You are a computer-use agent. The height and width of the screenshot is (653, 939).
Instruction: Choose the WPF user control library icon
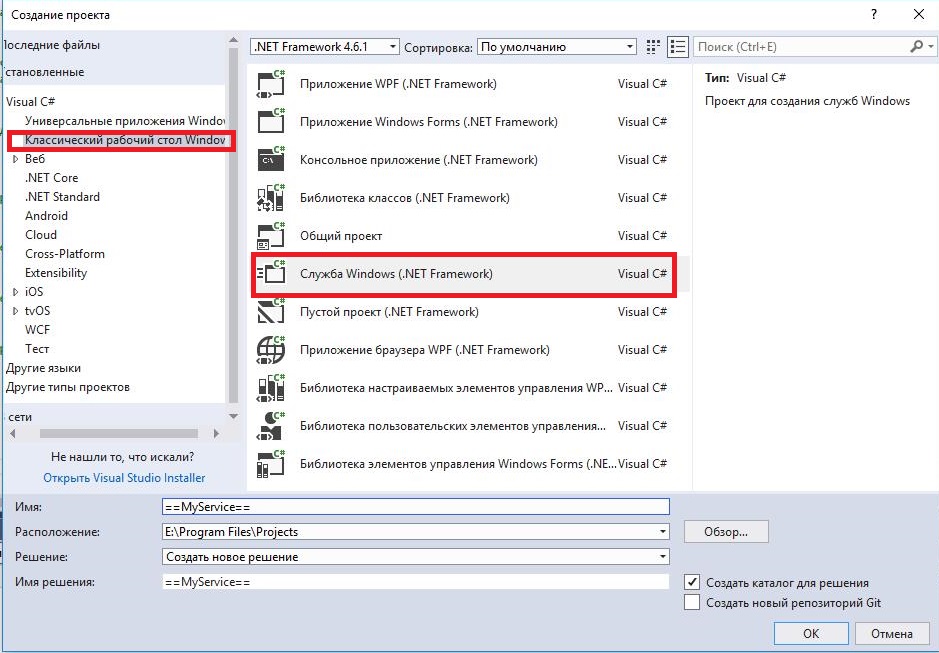[x=271, y=426]
